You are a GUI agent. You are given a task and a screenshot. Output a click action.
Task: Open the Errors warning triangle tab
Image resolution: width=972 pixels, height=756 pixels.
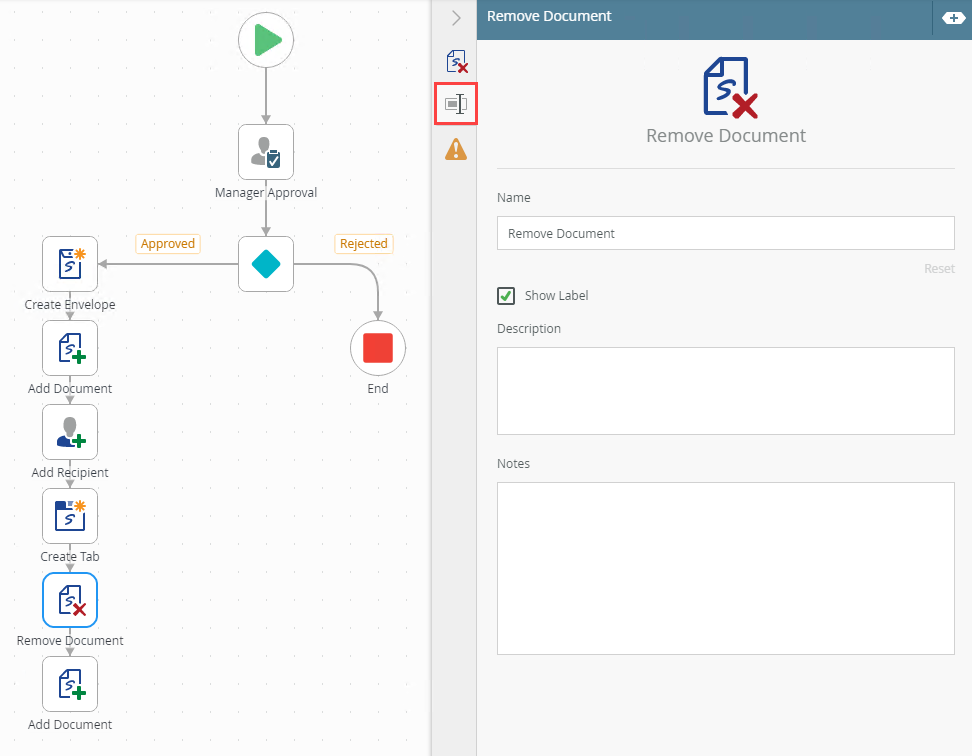click(x=456, y=150)
